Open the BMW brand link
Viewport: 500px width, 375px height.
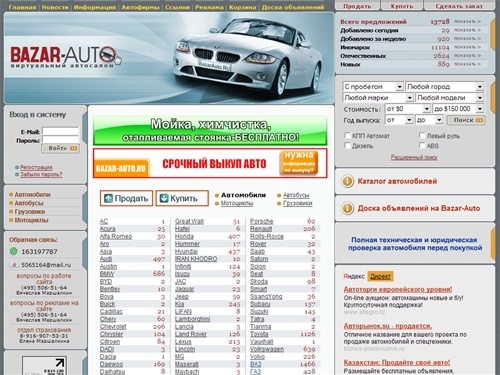pos(107,274)
